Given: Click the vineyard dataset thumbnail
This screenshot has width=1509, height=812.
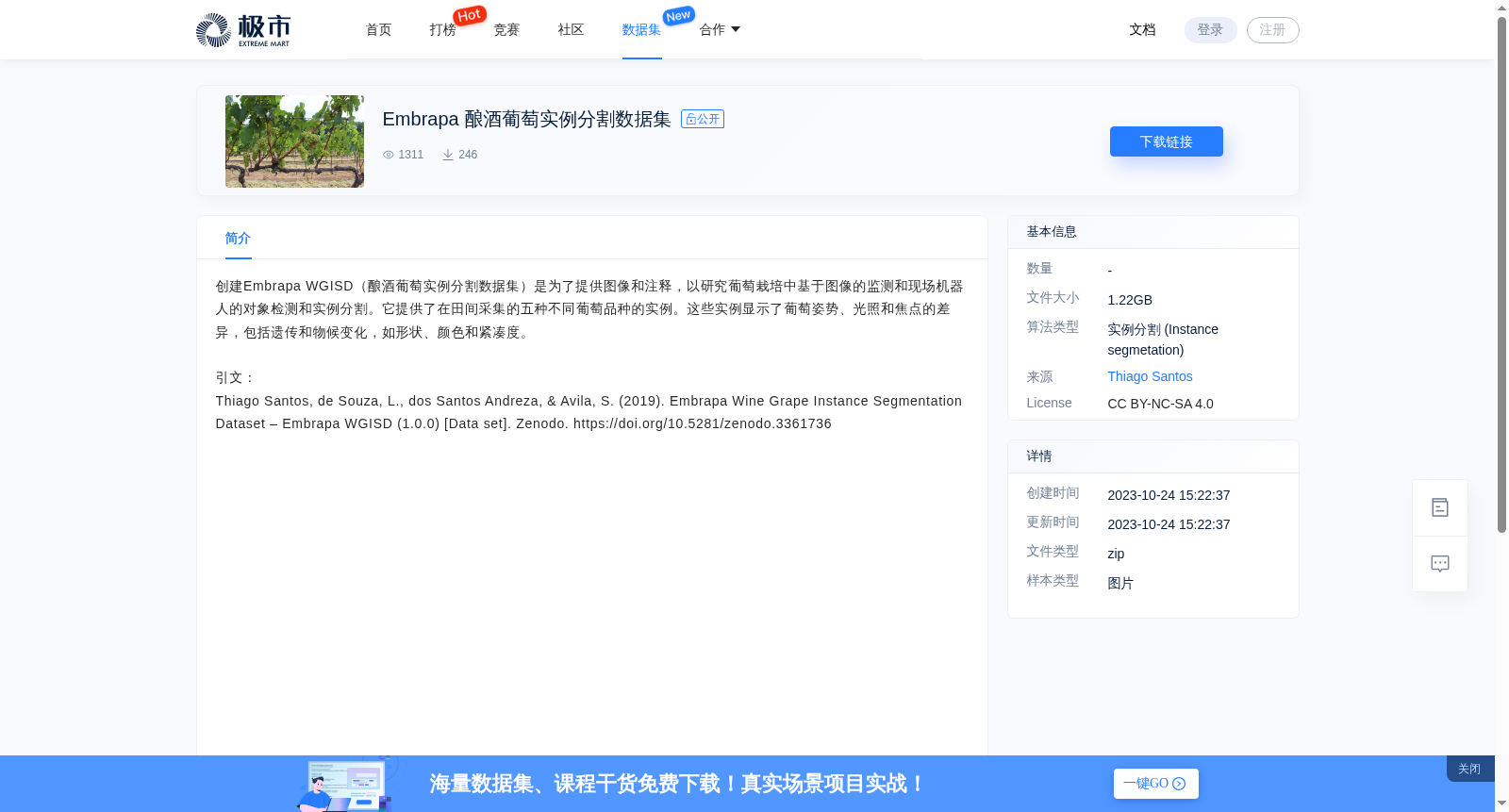Looking at the screenshot, I should tap(294, 141).
